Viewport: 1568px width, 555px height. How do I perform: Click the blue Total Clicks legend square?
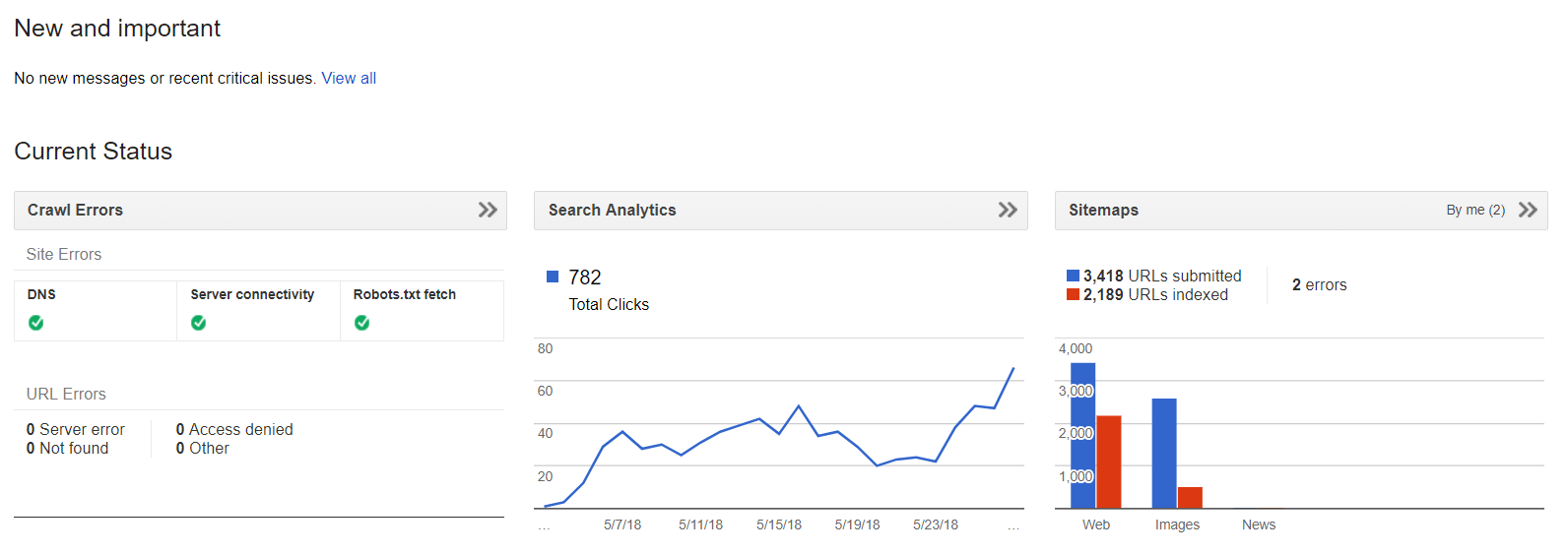(x=553, y=277)
